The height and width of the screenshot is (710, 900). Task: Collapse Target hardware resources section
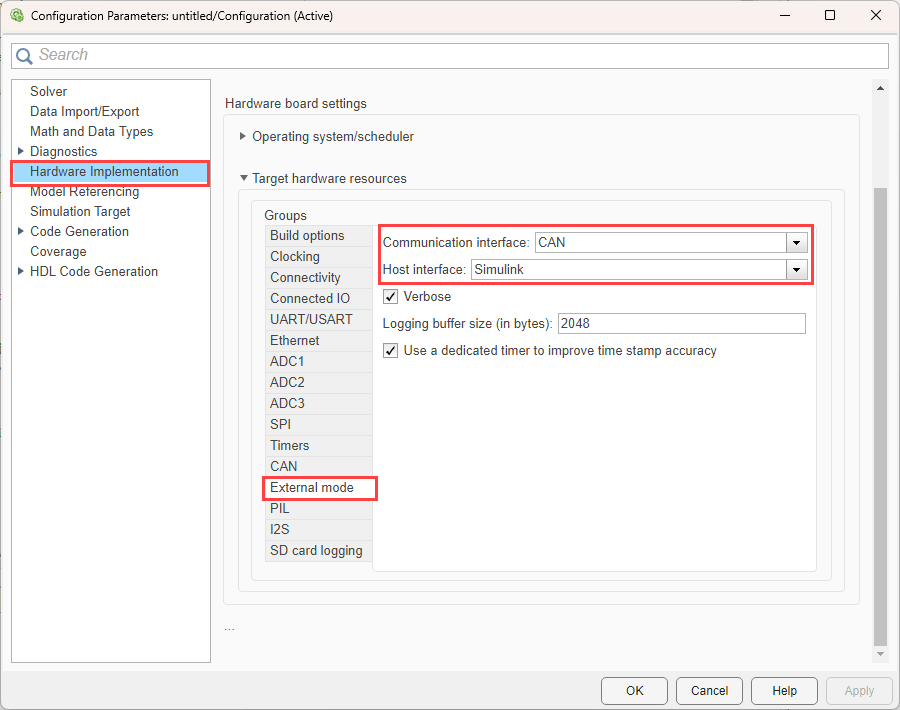[243, 179]
